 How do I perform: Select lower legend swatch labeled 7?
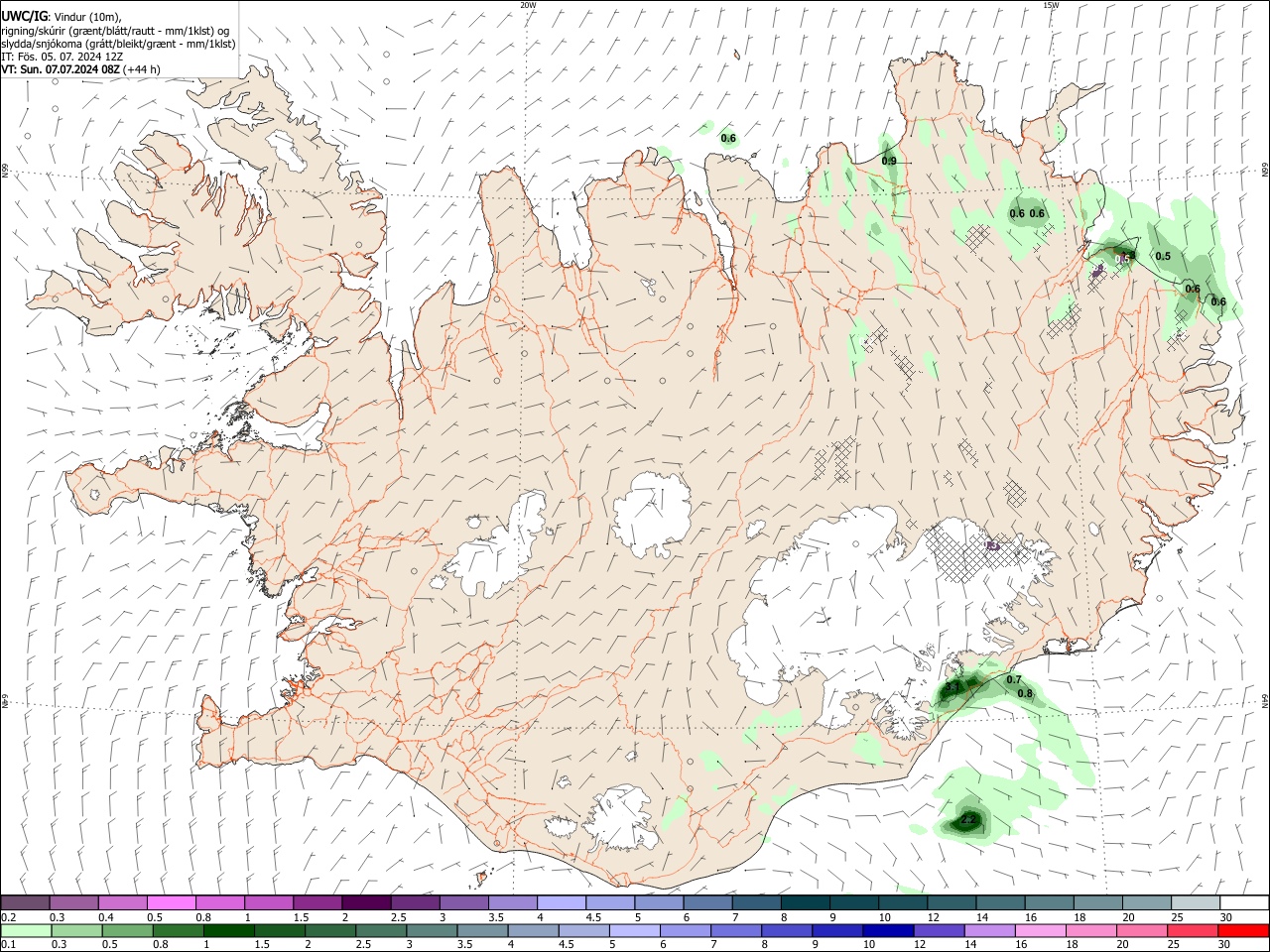tap(734, 930)
